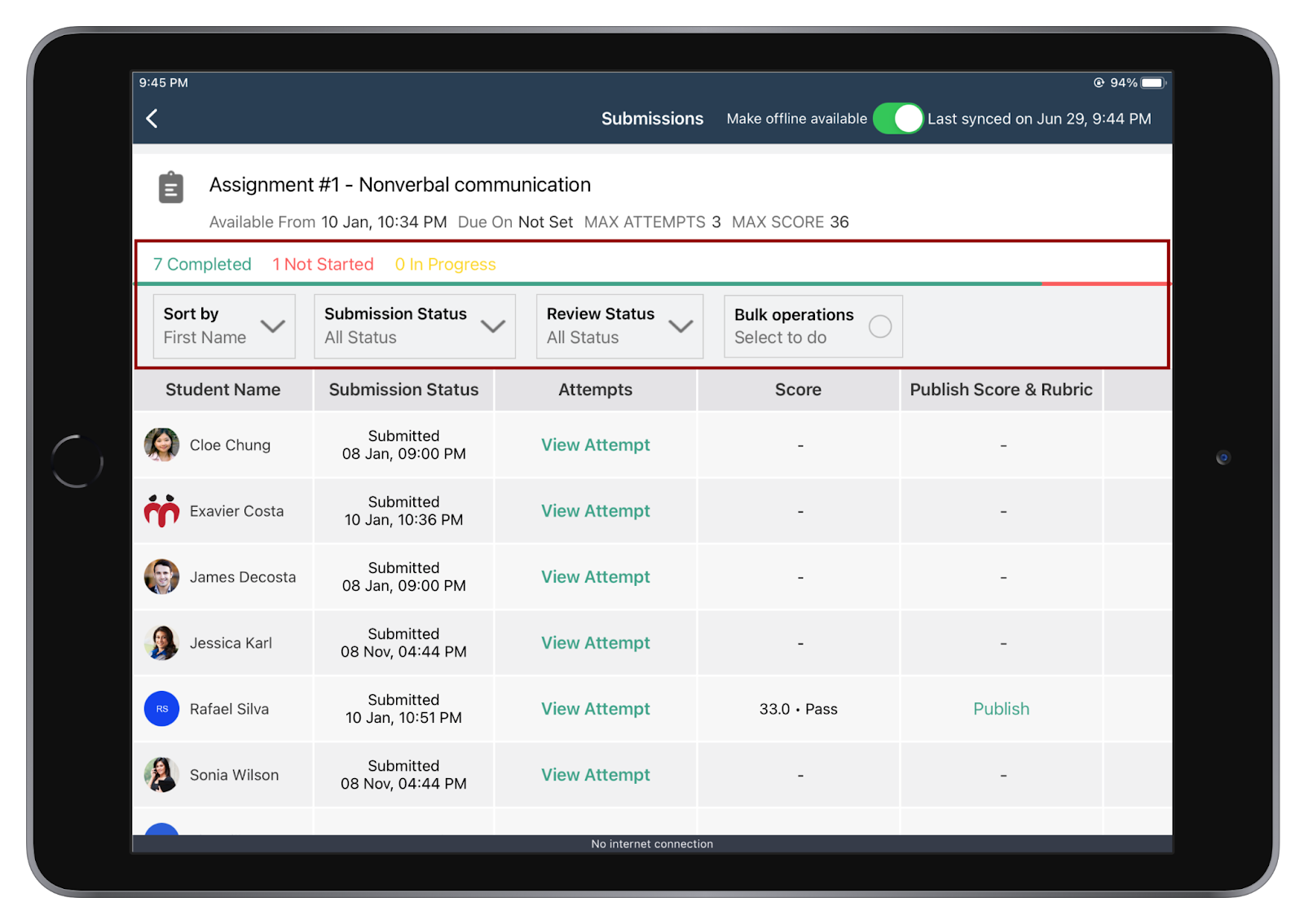Click the name Rafael Silva
Viewport: 1304px width, 924px height.
[229, 709]
